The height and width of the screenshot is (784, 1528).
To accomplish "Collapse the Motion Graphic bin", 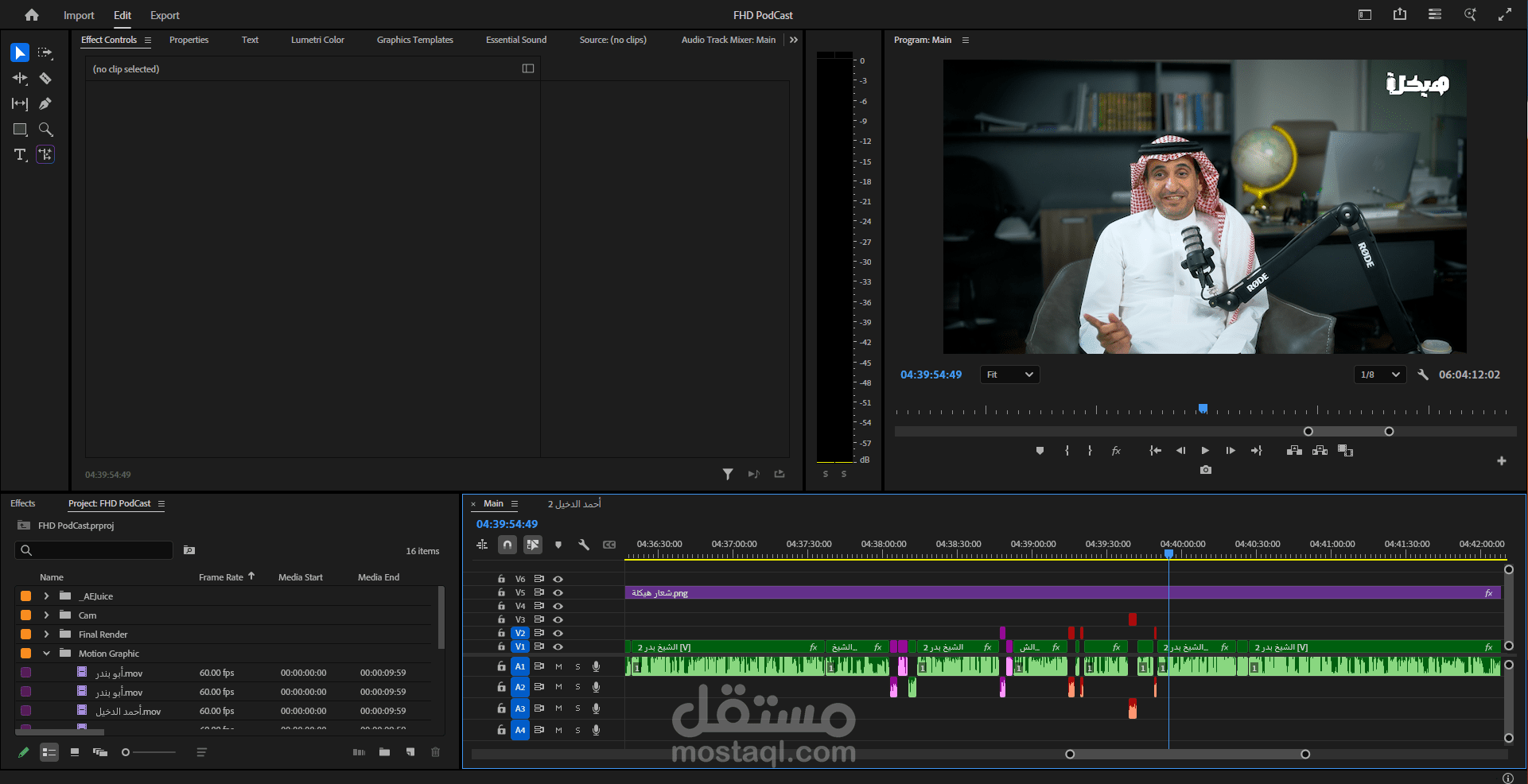I will pos(46,654).
